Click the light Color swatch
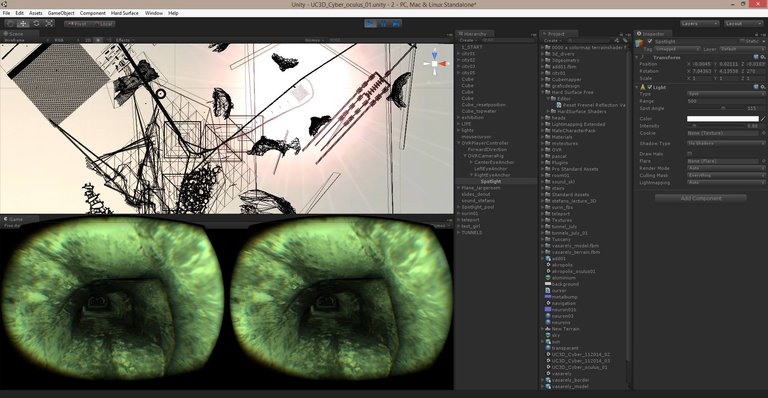Screen dimensions: 768x398 pos(723,118)
